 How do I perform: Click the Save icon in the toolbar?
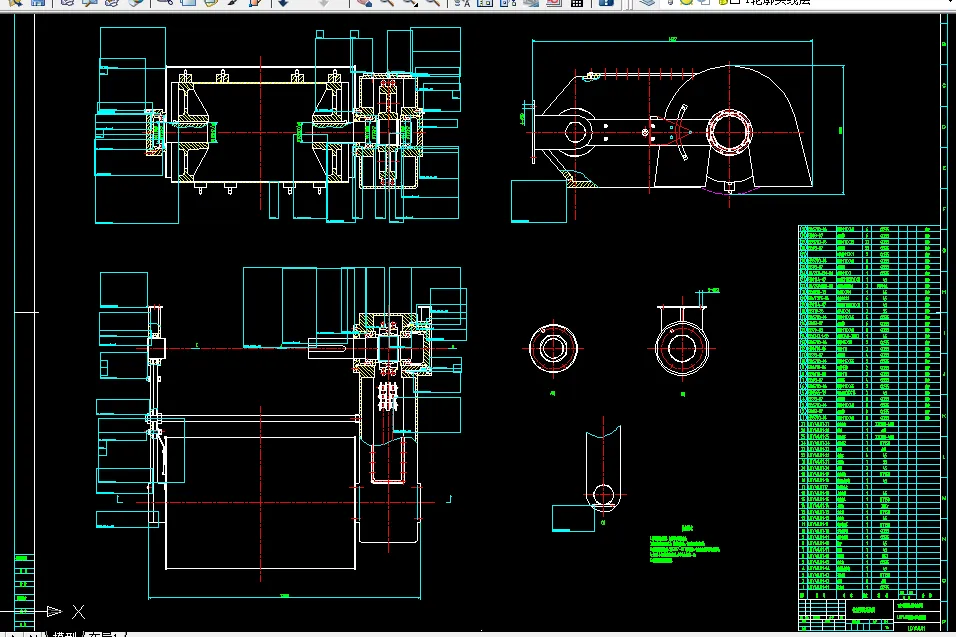click(38, 2)
